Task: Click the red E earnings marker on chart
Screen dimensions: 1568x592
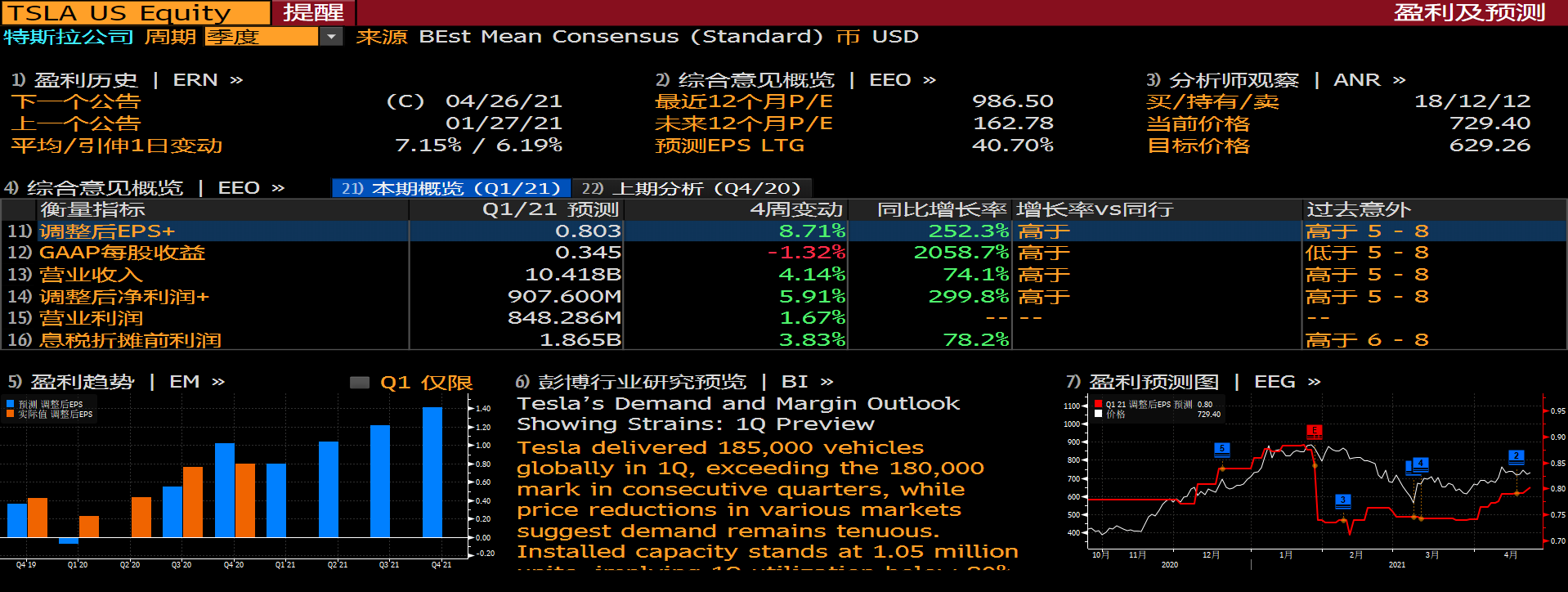Action: [1314, 431]
